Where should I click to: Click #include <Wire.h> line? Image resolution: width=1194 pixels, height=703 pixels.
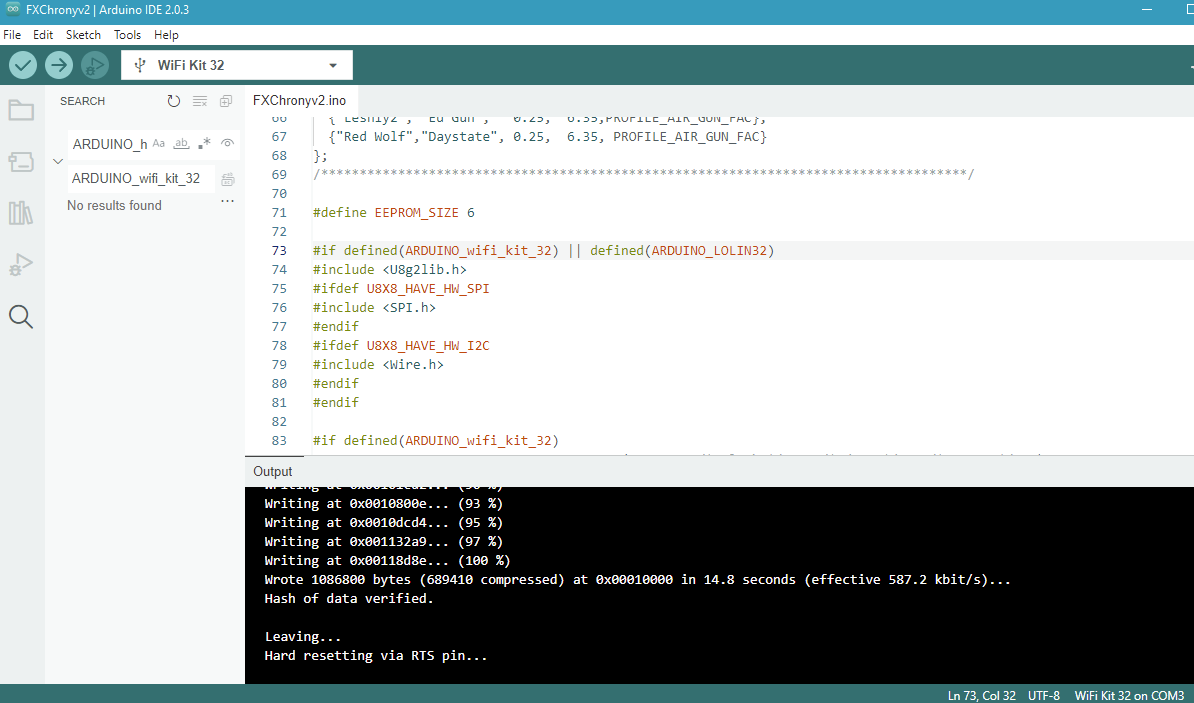[x=378, y=365]
